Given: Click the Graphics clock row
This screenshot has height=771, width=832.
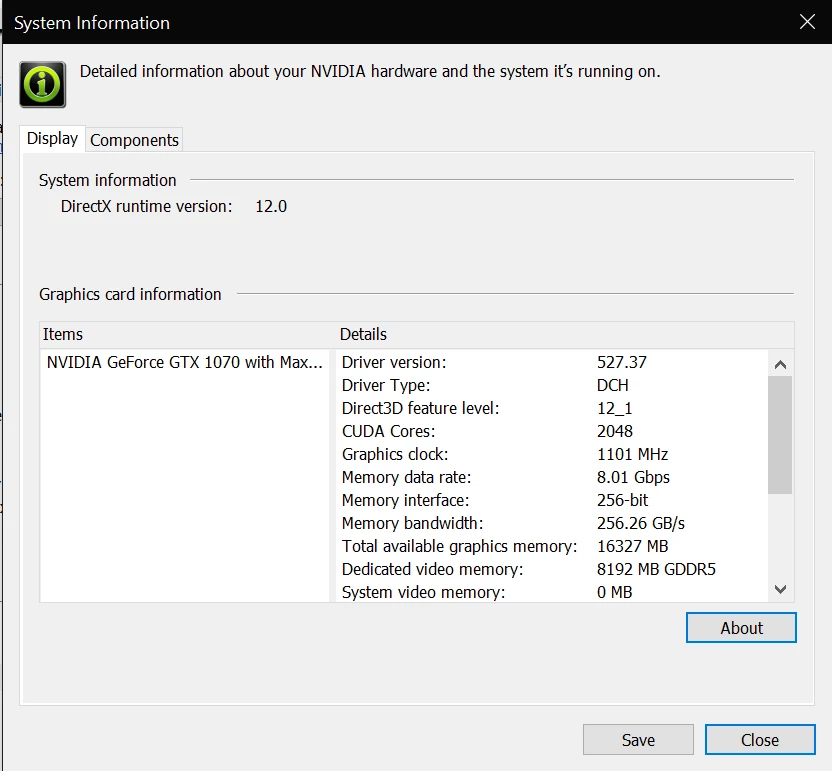Looking at the screenshot, I should click(552, 454).
